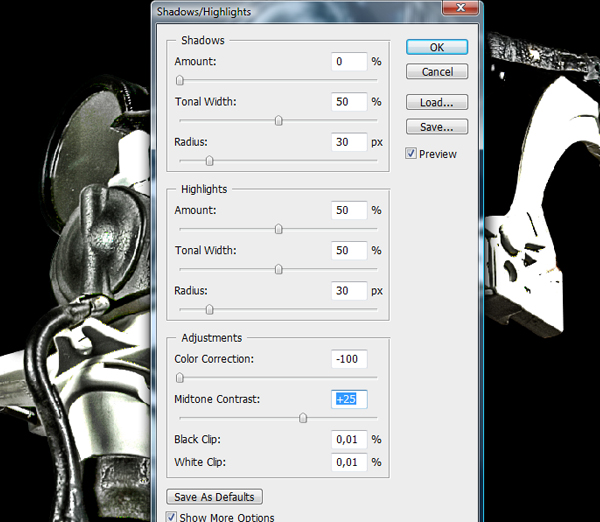The image size is (600, 522).
Task: Uncheck Show More Options
Action: 171,517
